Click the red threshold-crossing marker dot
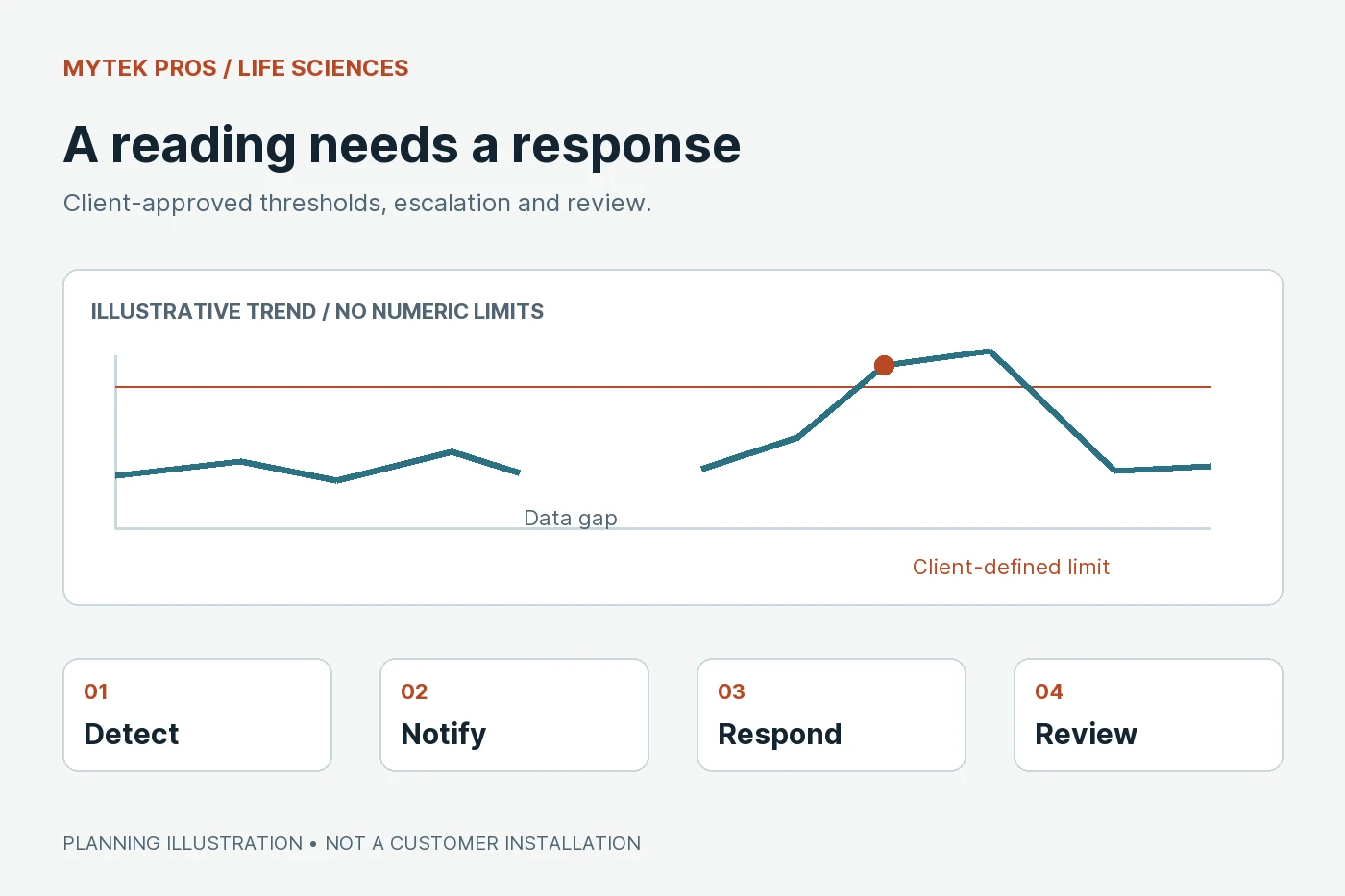This screenshot has height=896, width=1345. pyautogui.click(x=884, y=365)
